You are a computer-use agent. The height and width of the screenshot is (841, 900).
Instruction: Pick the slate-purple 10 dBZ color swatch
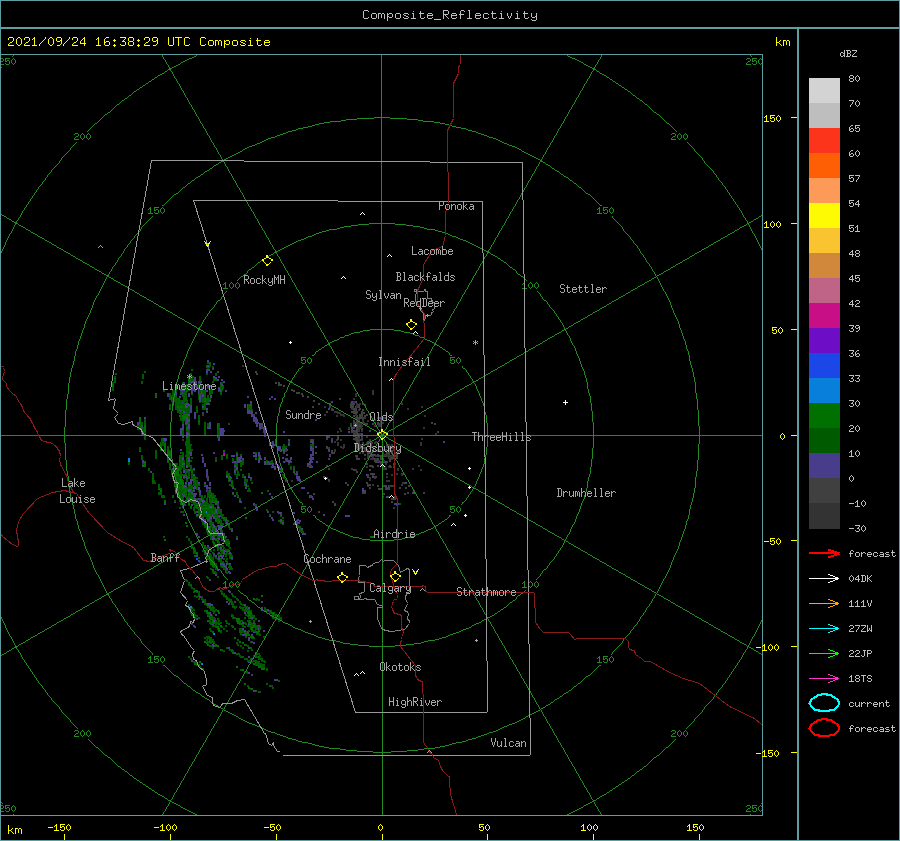(x=824, y=466)
